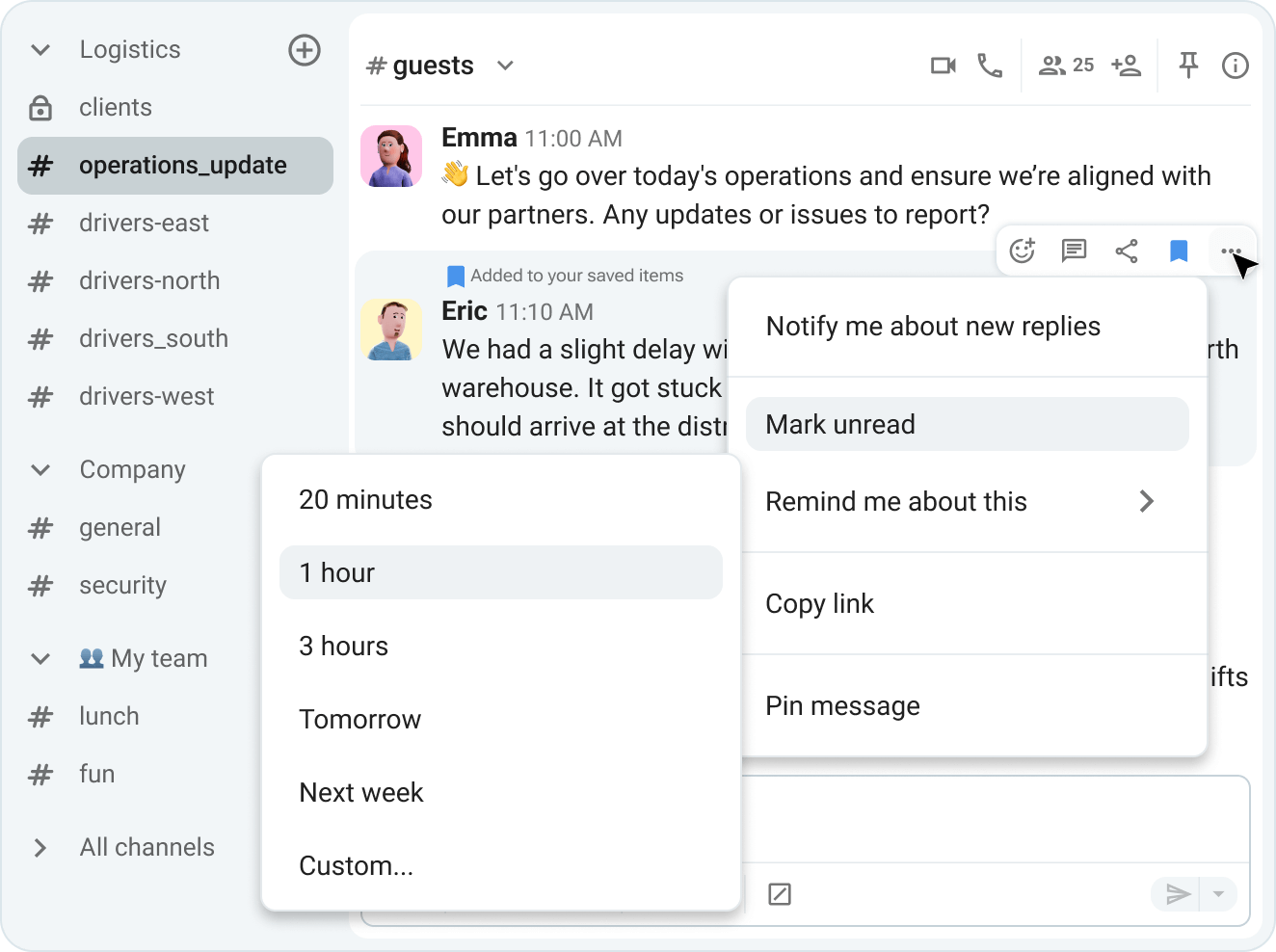Share the message via the share icon
Image resolution: width=1276 pixels, height=952 pixels.
[1126, 251]
